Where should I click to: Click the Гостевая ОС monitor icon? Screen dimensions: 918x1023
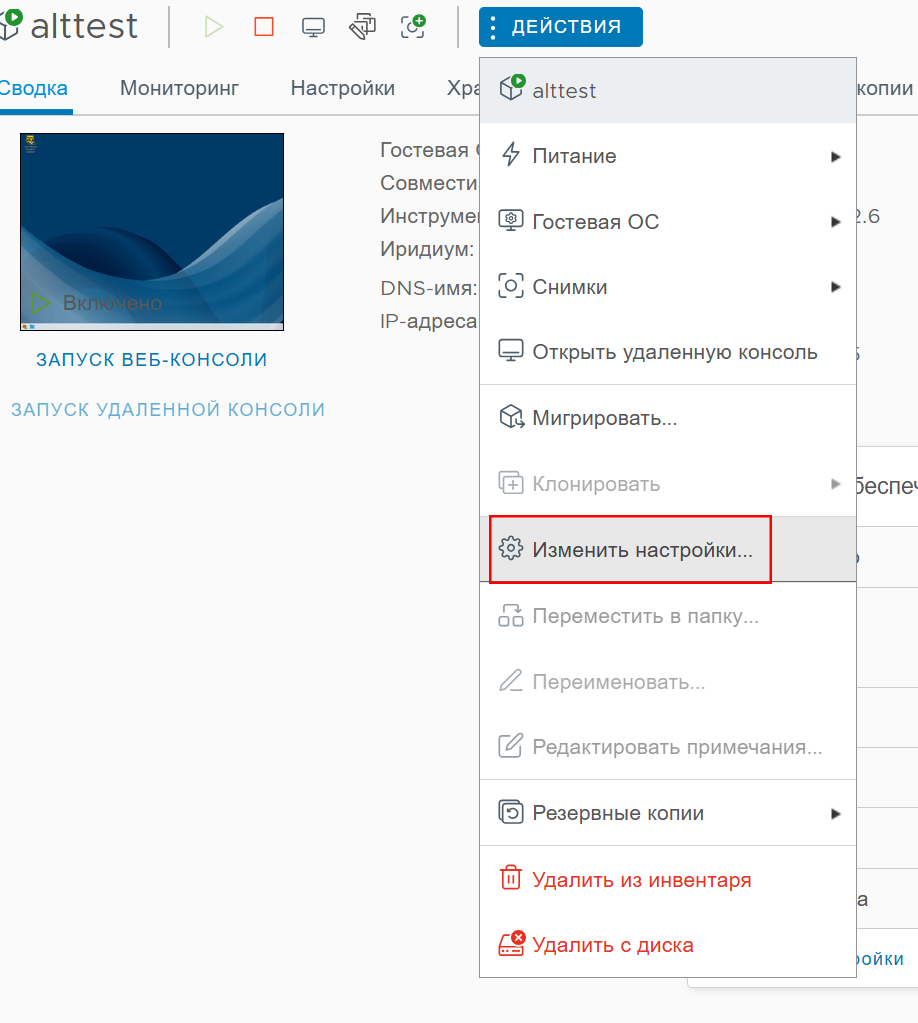coord(511,221)
